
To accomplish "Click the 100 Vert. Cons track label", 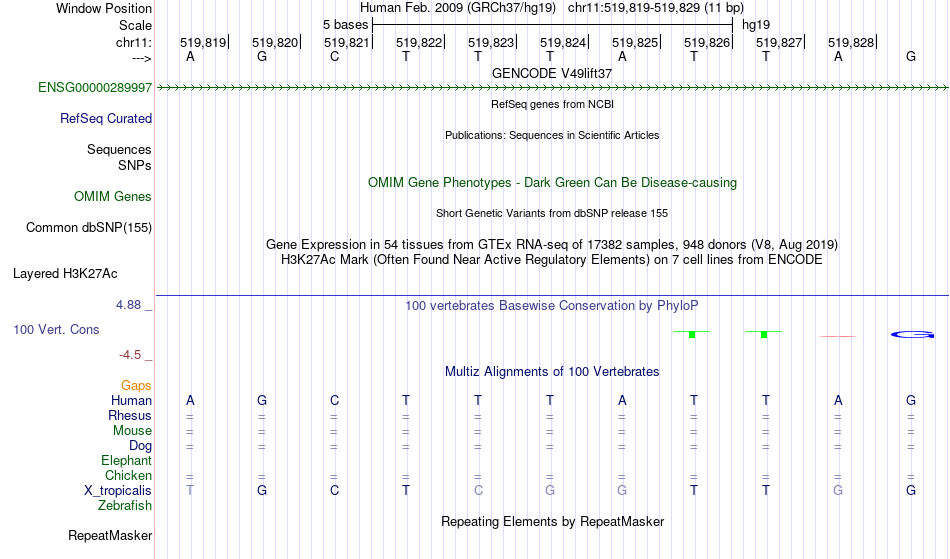I will pos(56,330).
